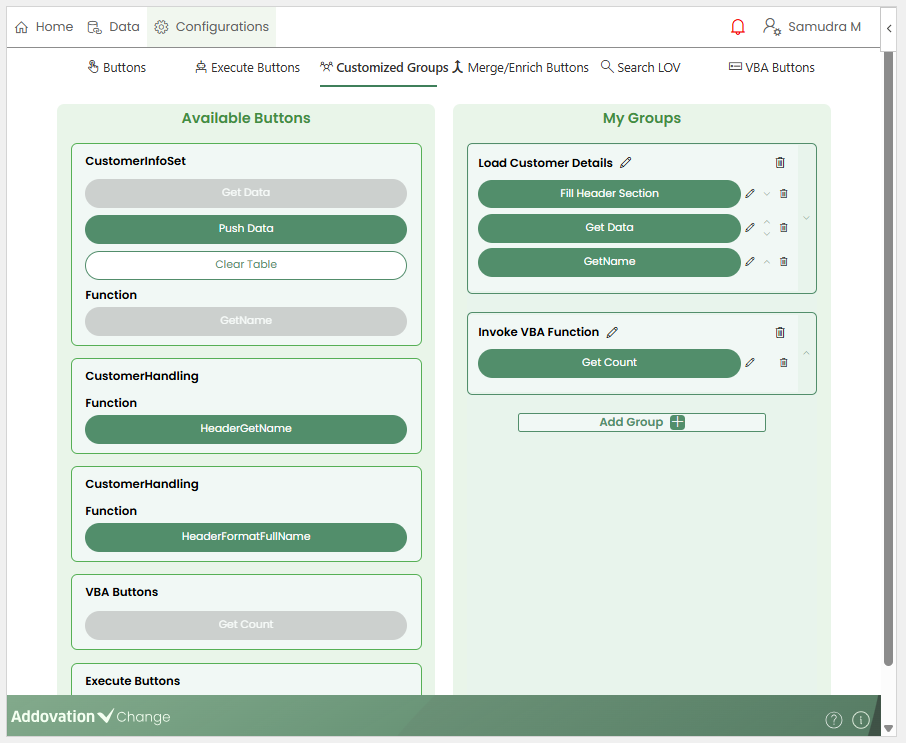Click the red notification bell icon
The height and width of the screenshot is (743, 906).
click(x=738, y=27)
